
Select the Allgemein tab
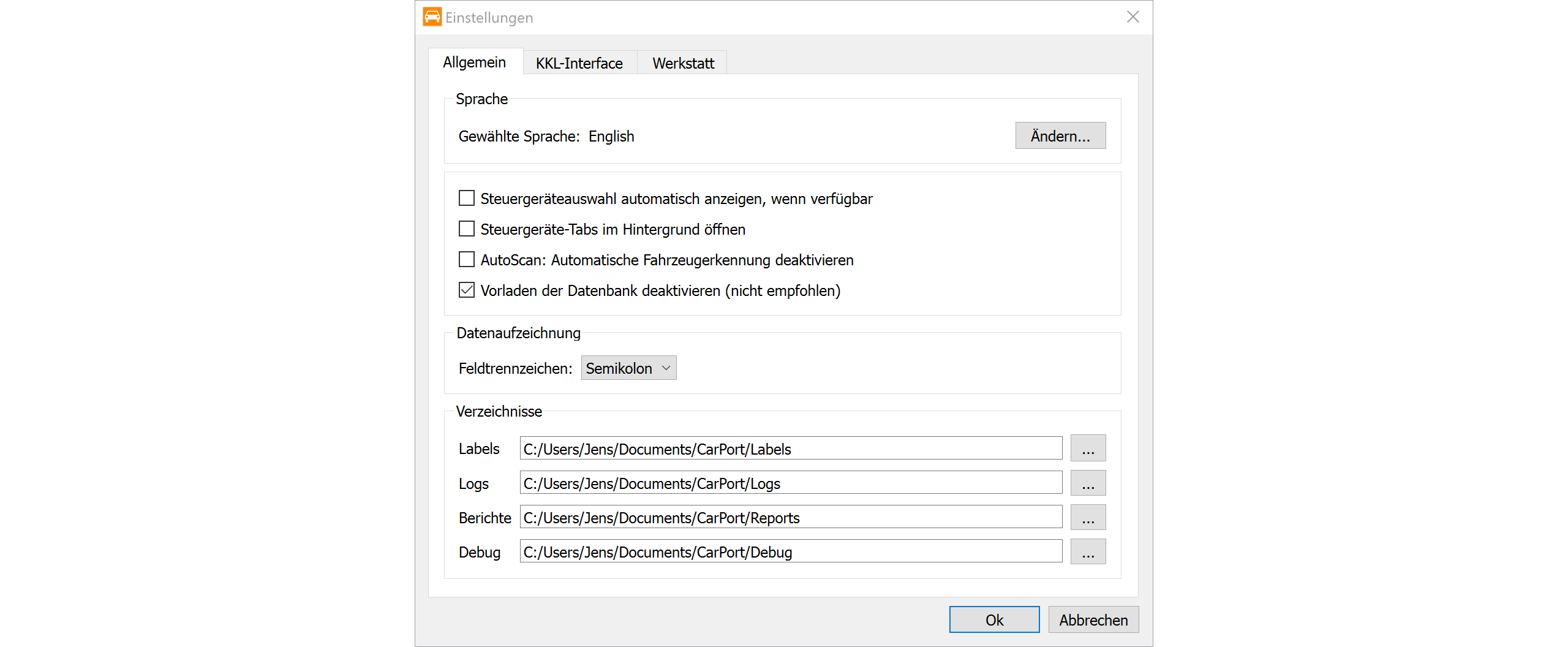point(475,62)
